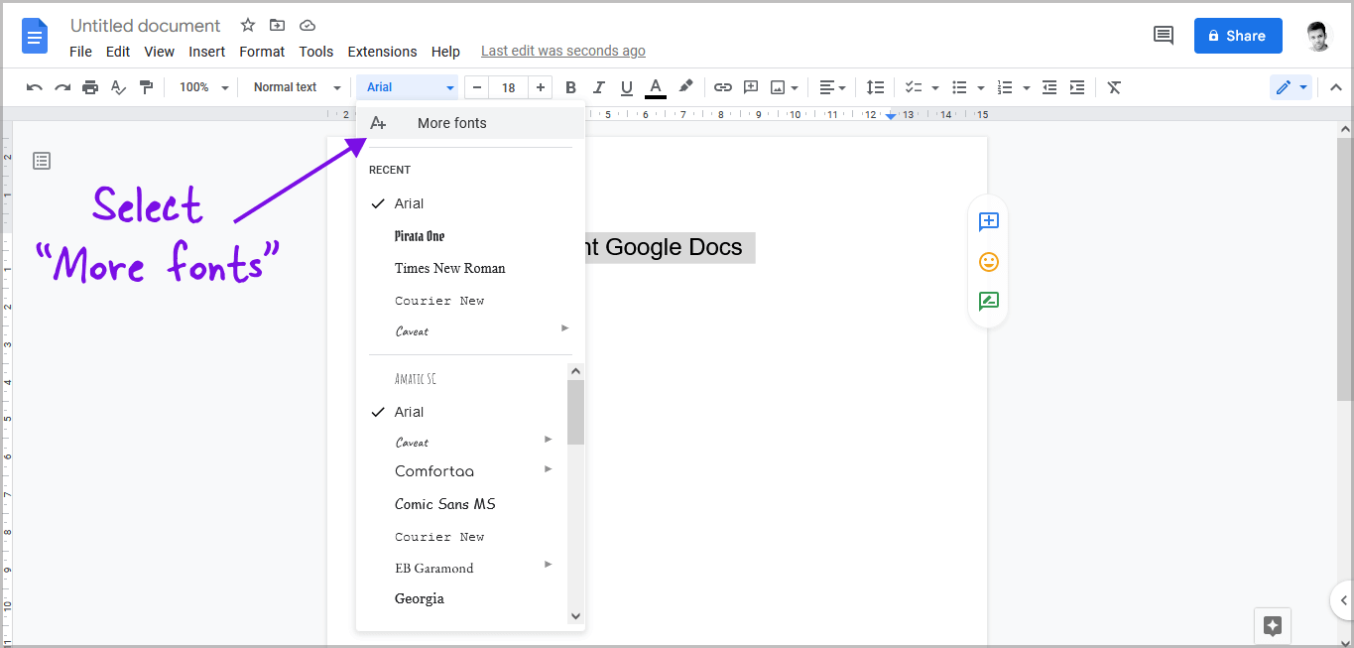The height and width of the screenshot is (648, 1354).
Task: Click the Arial font dropdown
Action: [408, 88]
